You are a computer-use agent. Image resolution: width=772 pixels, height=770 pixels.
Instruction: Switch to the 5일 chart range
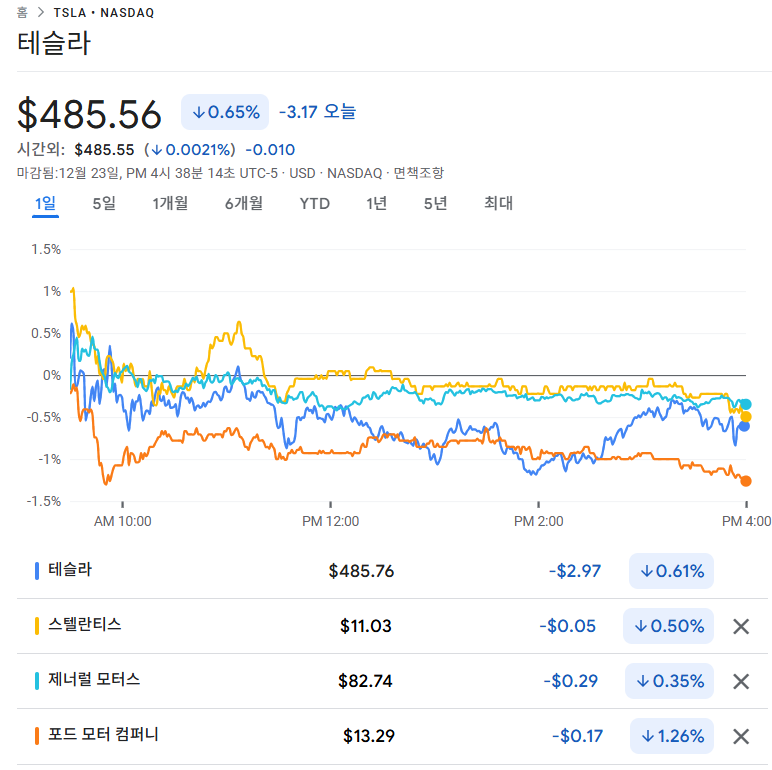click(x=104, y=204)
